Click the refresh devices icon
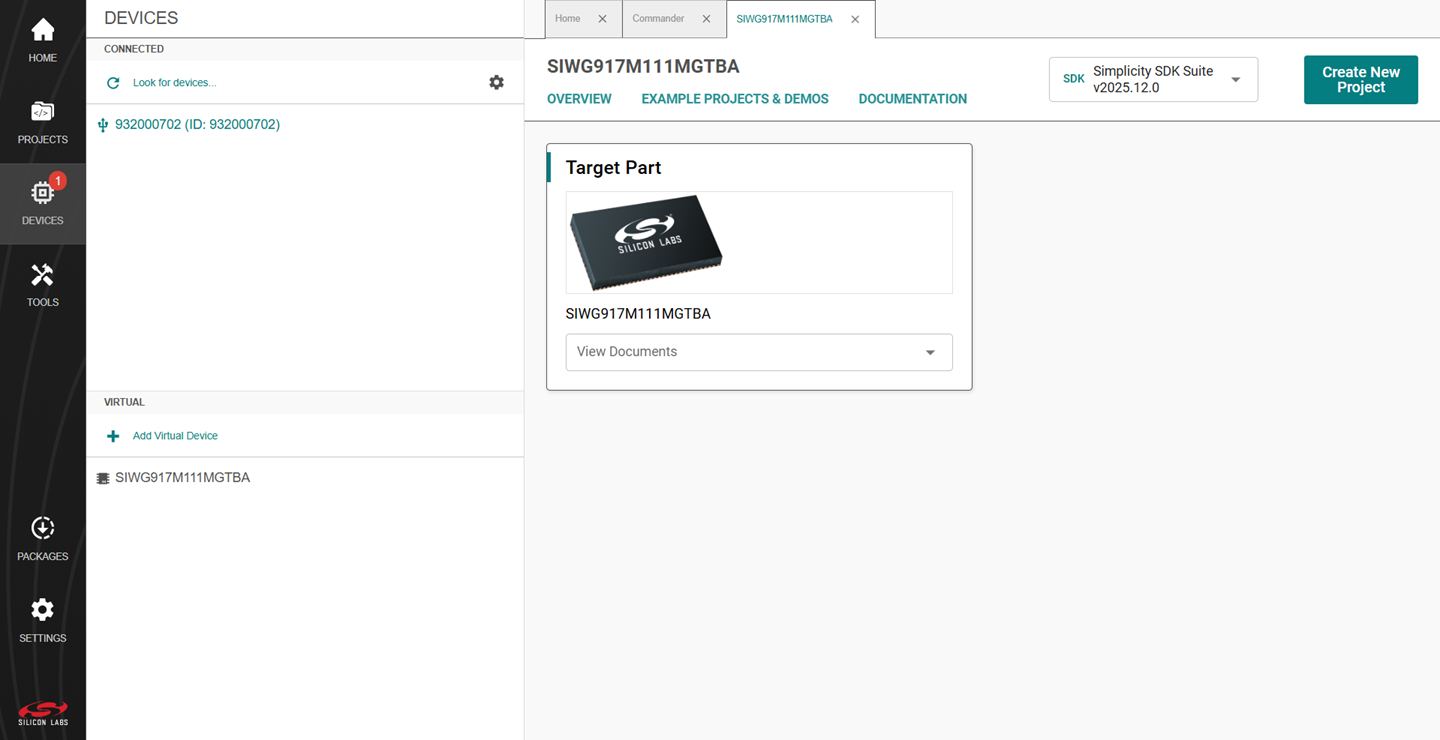The height and width of the screenshot is (740, 1440). [x=113, y=83]
